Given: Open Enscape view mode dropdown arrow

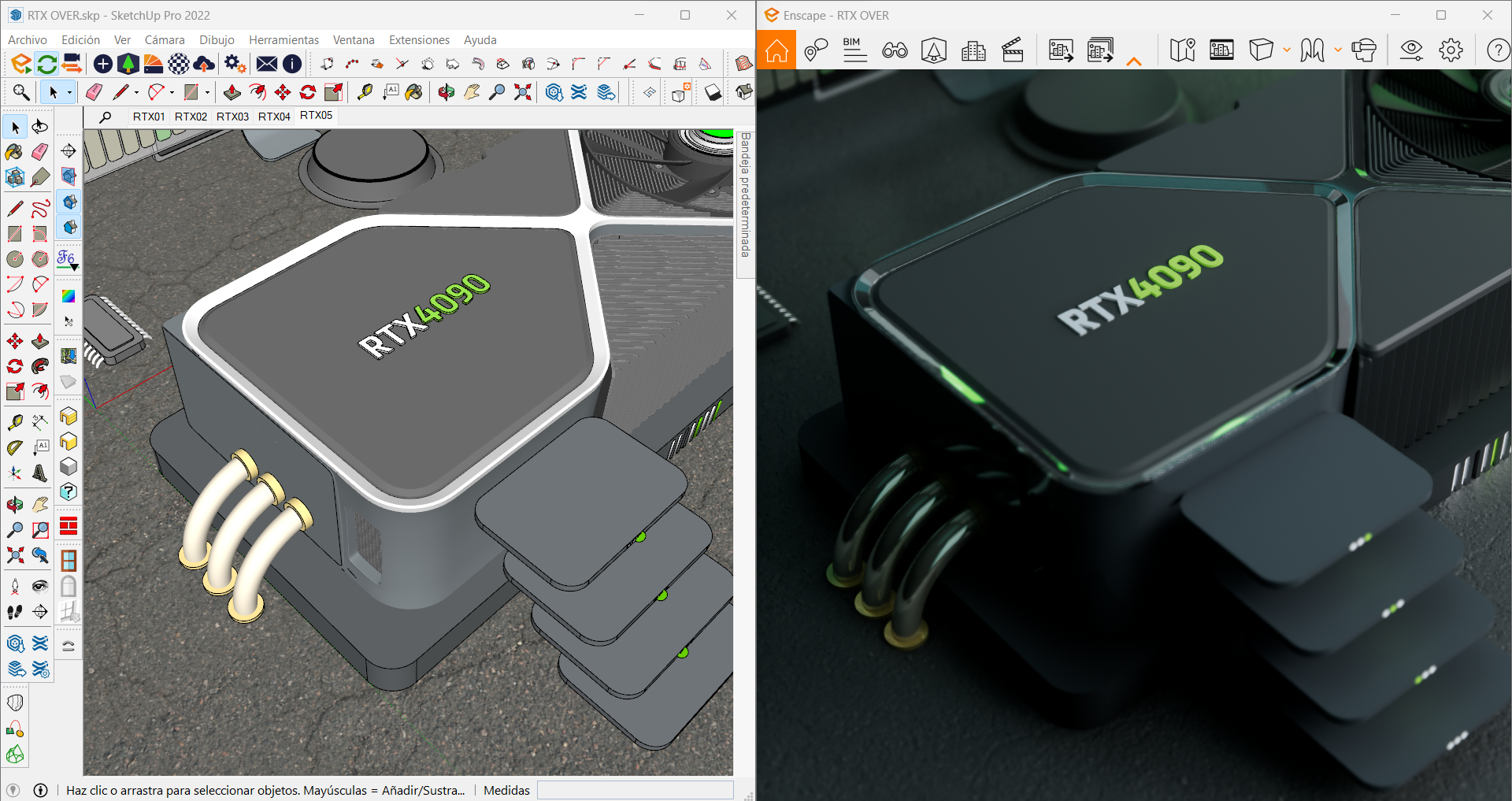Looking at the screenshot, I should (x=1287, y=50).
